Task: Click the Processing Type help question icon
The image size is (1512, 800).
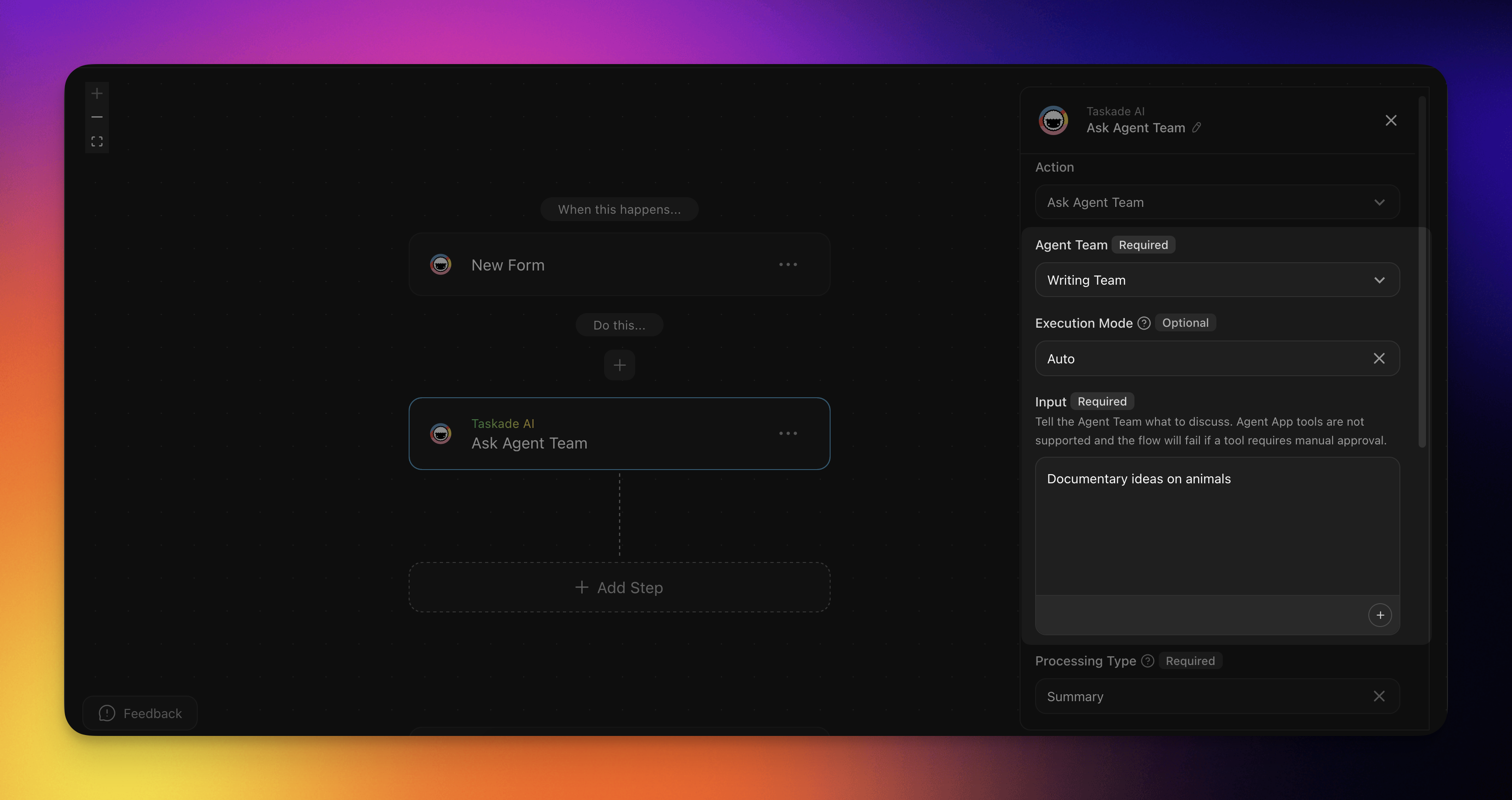Action: [1148, 661]
